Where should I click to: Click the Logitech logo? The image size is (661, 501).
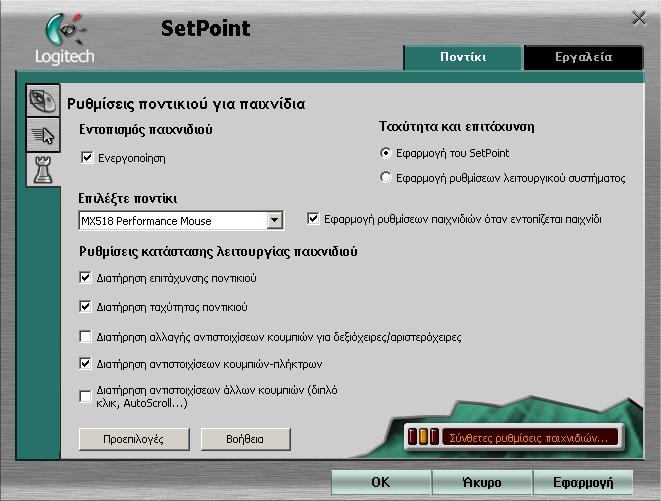pyautogui.click(x=64, y=40)
